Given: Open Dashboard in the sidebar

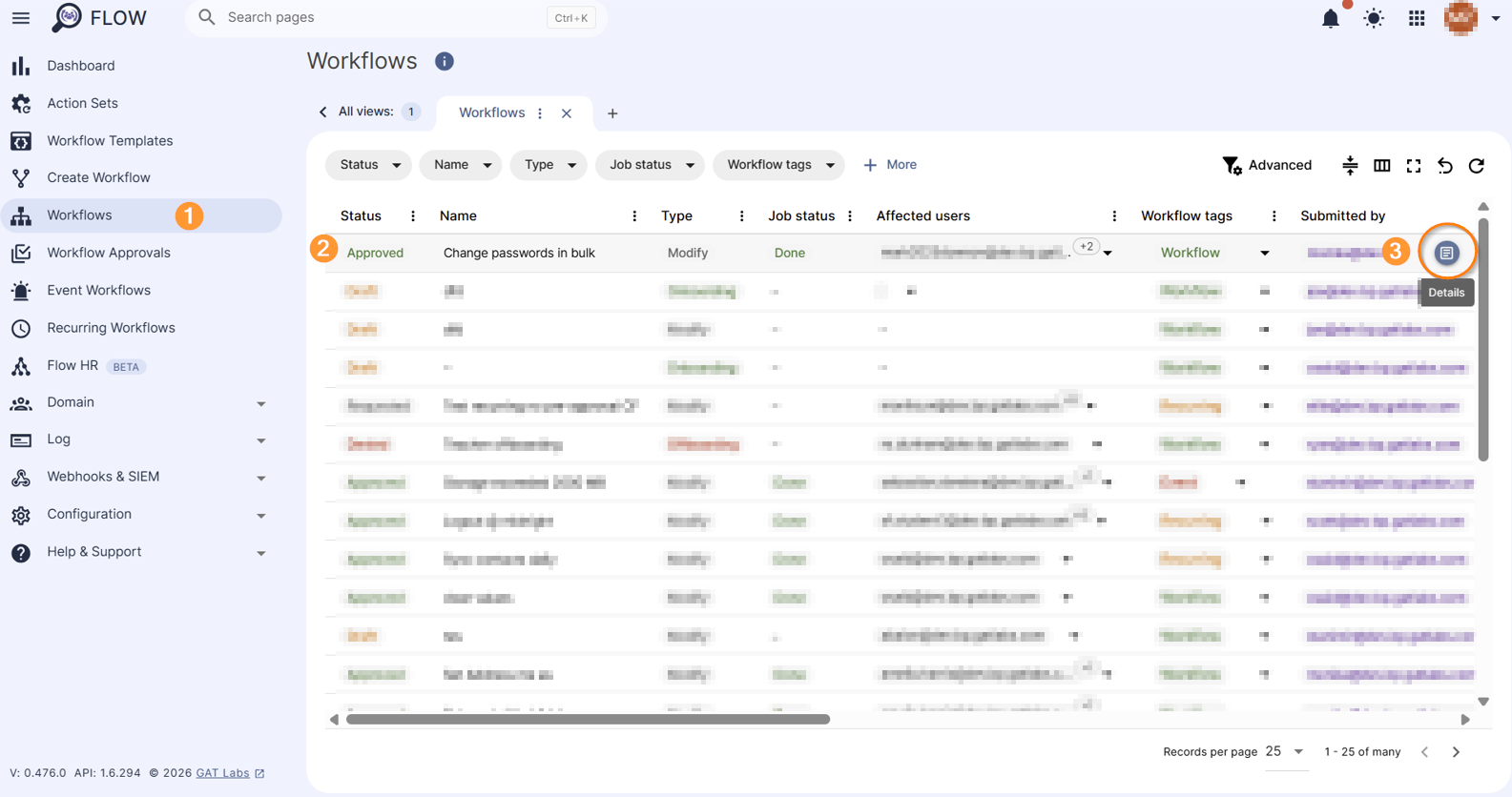Looking at the screenshot, I should click(141, 66).
